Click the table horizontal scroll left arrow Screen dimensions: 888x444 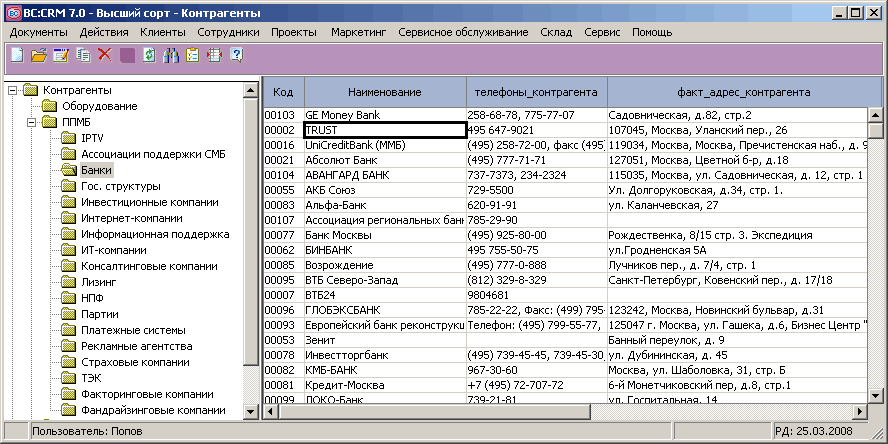pos(271,411)
